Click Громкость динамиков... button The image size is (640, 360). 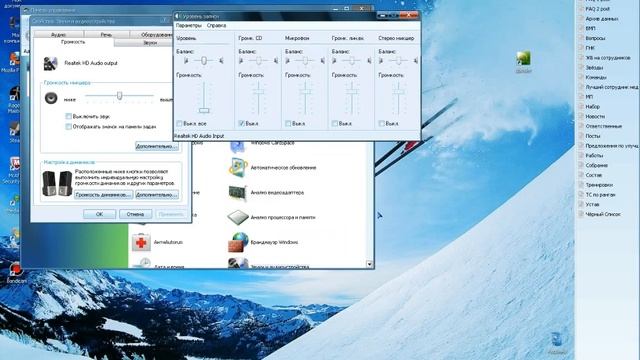click(x=103, y=195)
